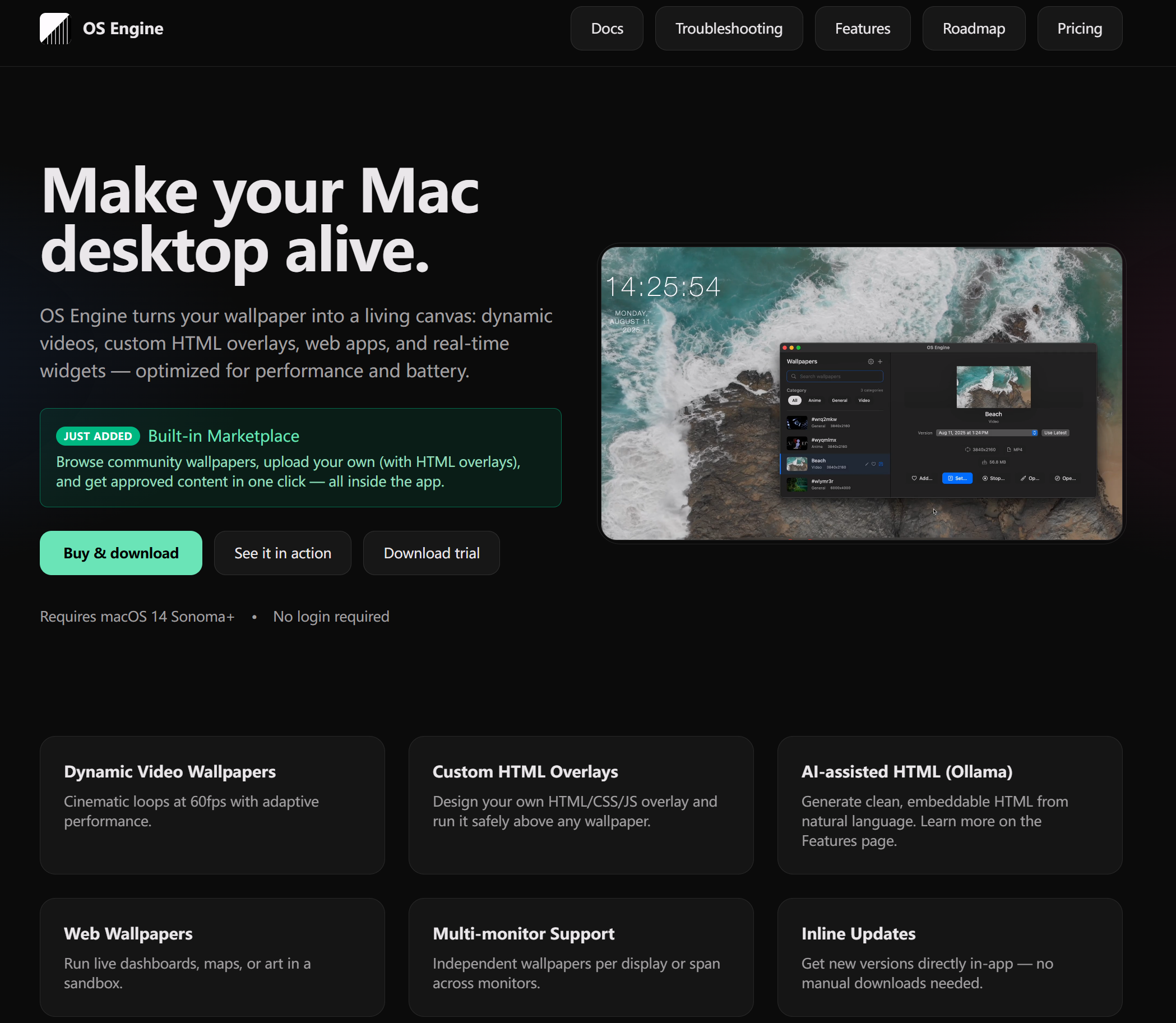Screen dimensions: 1176x1023
Task: Click the 3840x2160 resolution label in preview
Action: (x=980, y=450)
